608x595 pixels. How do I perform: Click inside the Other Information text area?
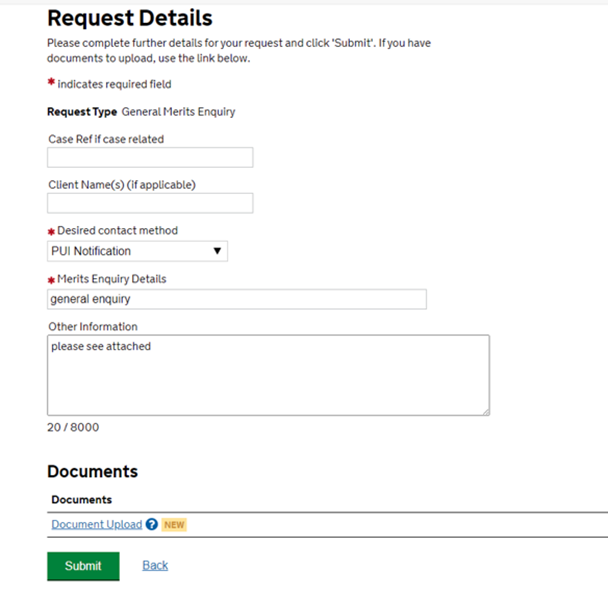coord(268,375)
